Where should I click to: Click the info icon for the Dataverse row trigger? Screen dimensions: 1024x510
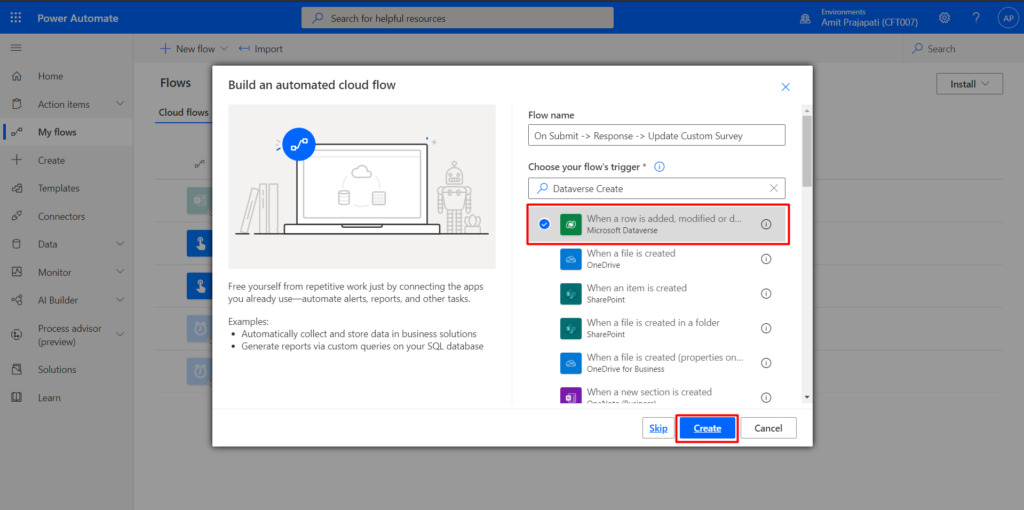coord(766,225)
